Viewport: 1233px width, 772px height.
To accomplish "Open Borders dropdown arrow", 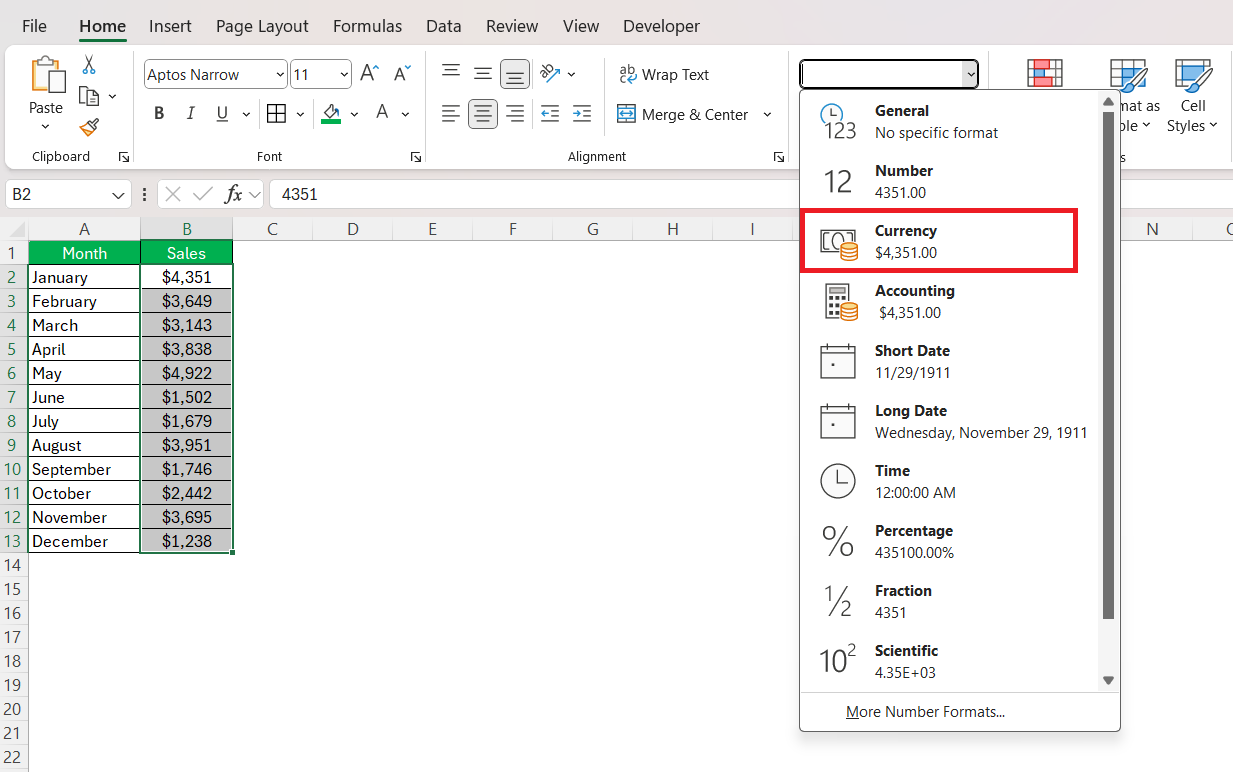I will pos(300,114).
